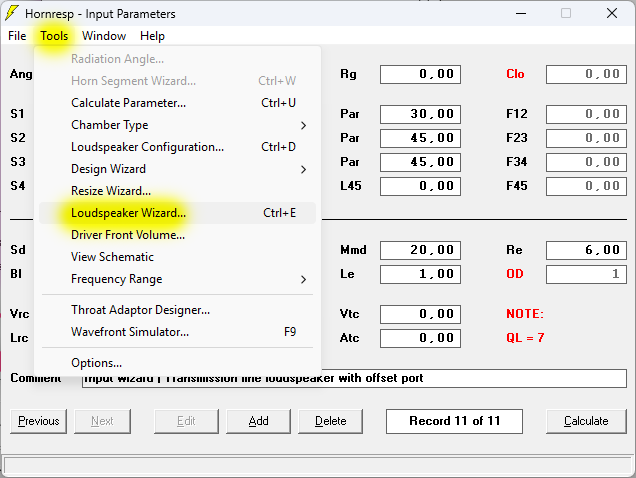Click the red Cir label

click(x=515, y=74)
